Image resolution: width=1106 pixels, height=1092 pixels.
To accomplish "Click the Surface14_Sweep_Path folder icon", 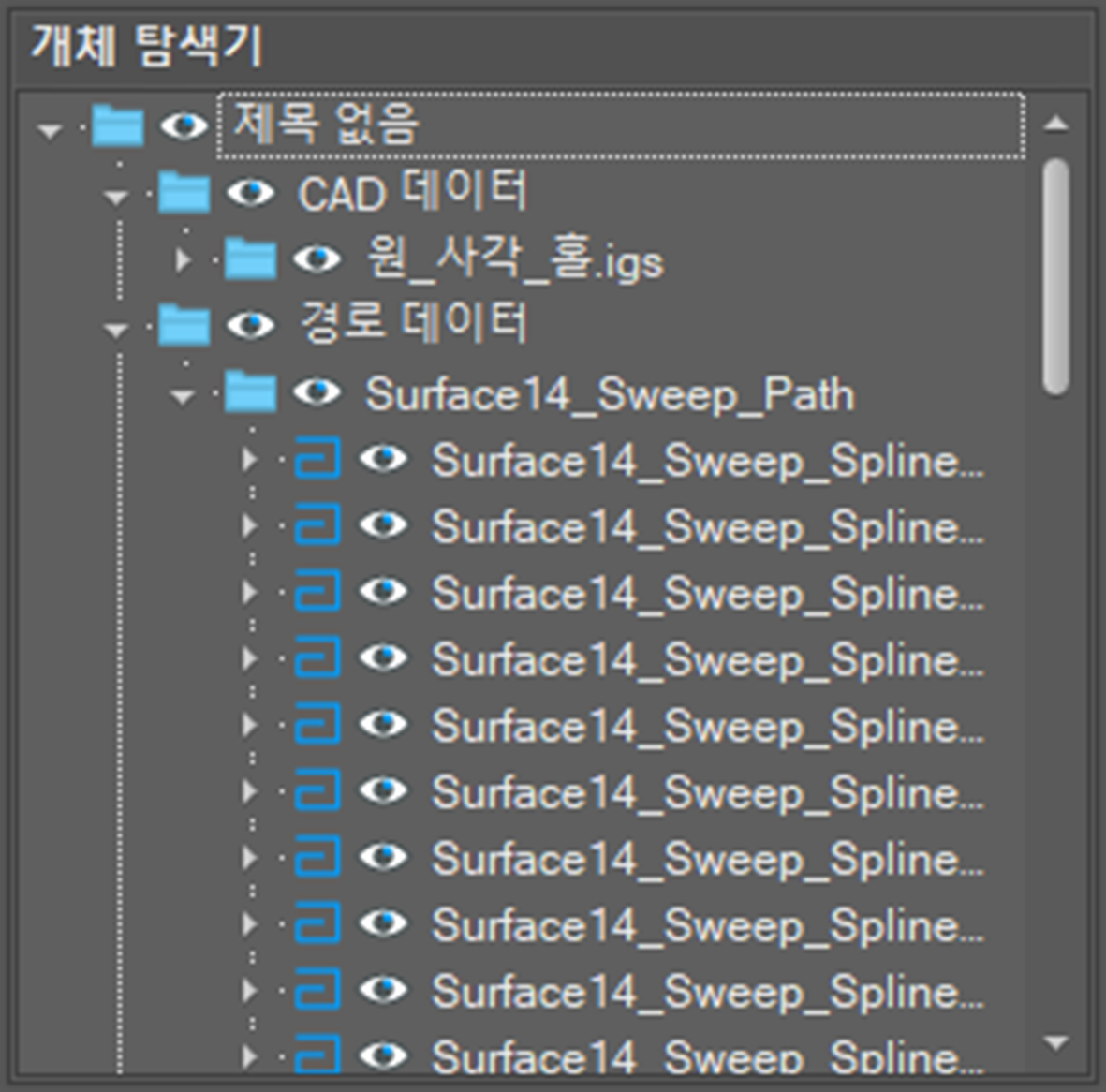I will click(x=250, y=392).
